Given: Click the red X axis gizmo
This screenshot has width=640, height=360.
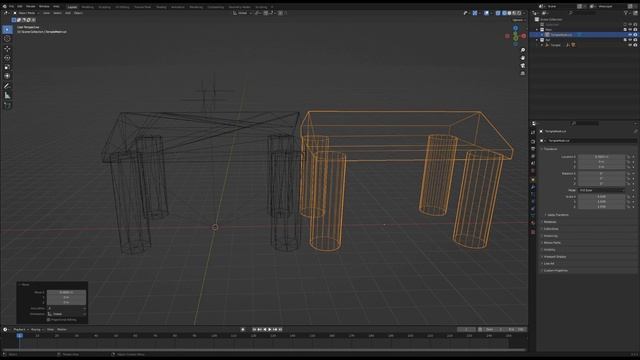Looking at the screenshot, I should (524, 36).
